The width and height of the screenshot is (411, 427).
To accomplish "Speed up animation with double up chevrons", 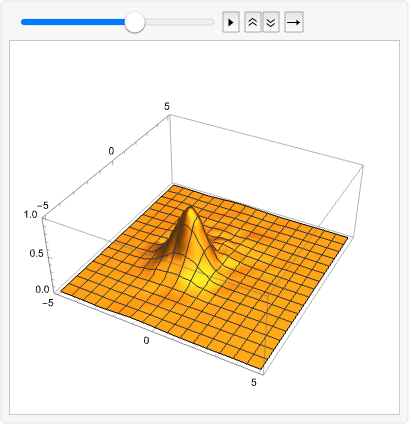I will pos(253,22).
